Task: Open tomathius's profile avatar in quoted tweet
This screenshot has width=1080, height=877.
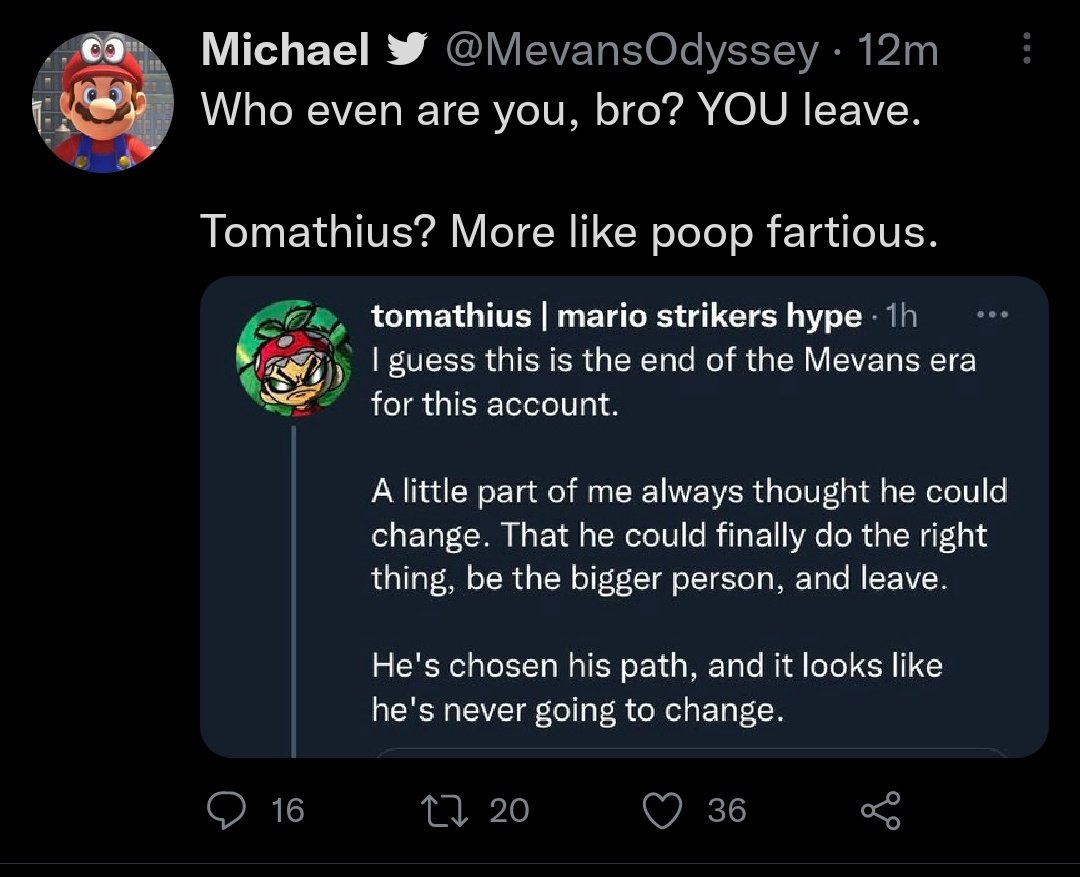Action: [290, 357]
